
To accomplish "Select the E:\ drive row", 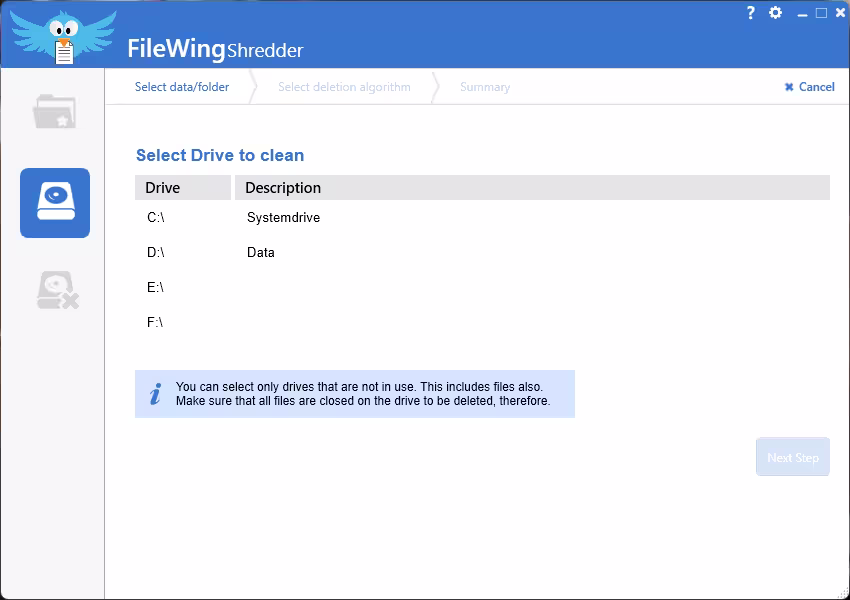I will point(482,287).
